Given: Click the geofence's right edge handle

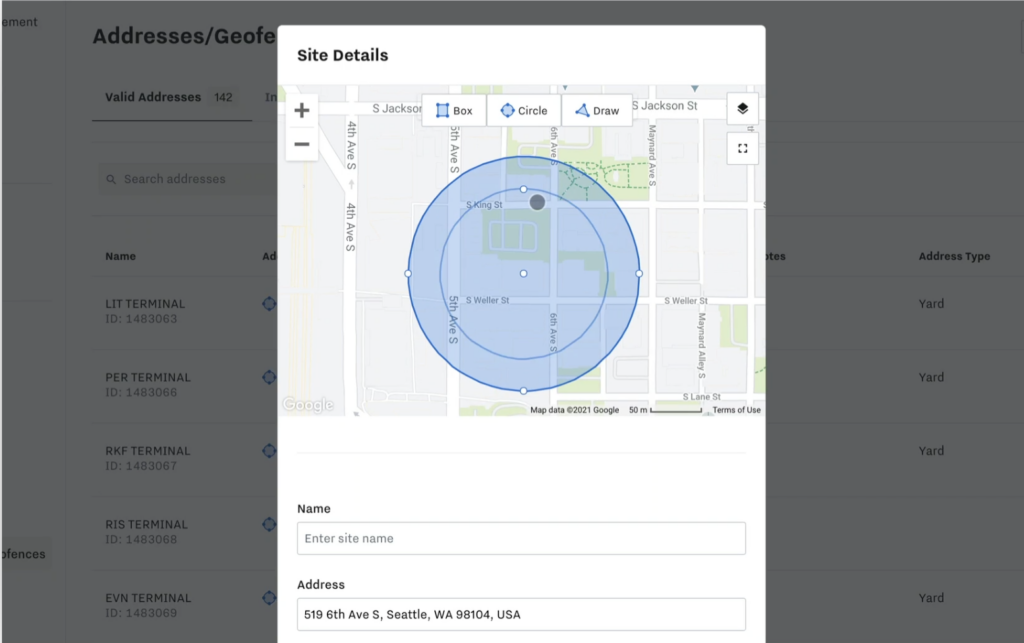Looking at the screenshot, I should (x=639, y=273).
